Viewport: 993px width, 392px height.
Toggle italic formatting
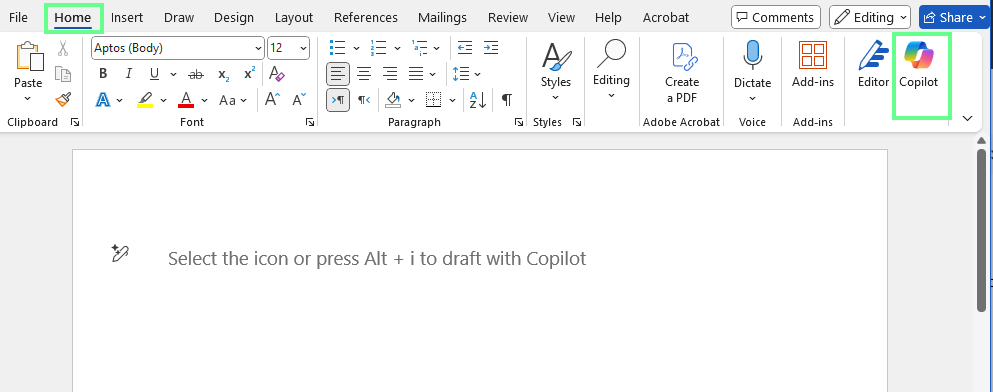[129, 74]
